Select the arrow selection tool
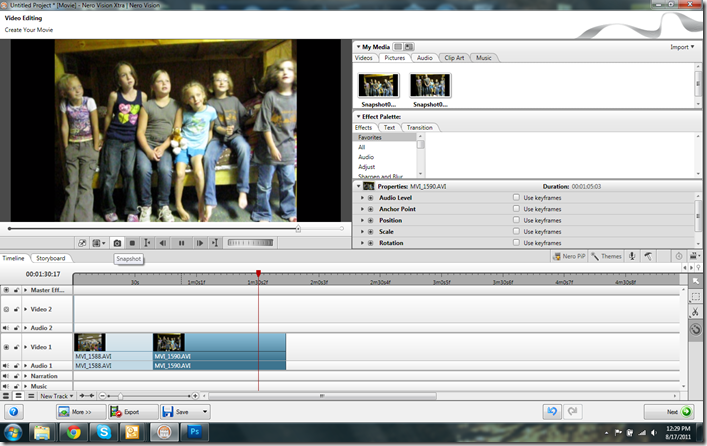This screenshot has width=707, height=446. (696, 281)
